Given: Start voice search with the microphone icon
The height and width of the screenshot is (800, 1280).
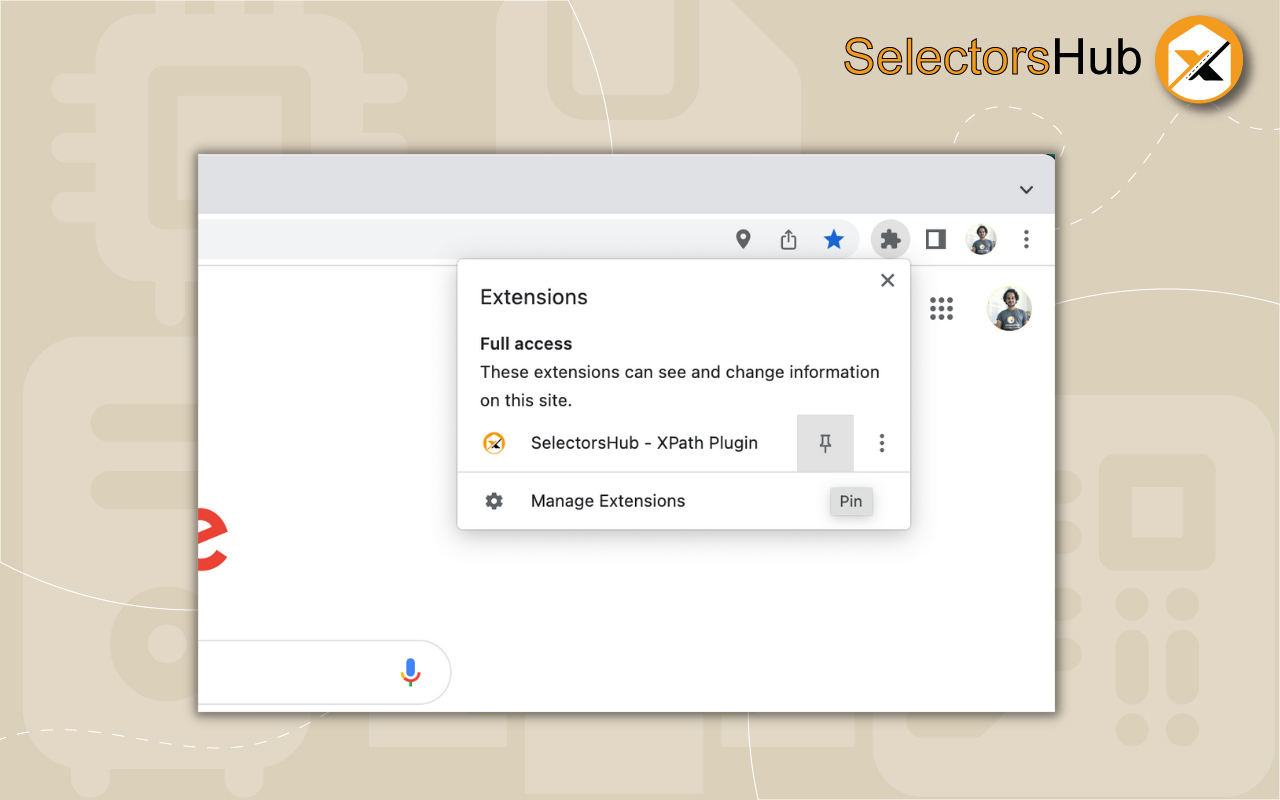Looking at the screenshot, I should [410, 672].
